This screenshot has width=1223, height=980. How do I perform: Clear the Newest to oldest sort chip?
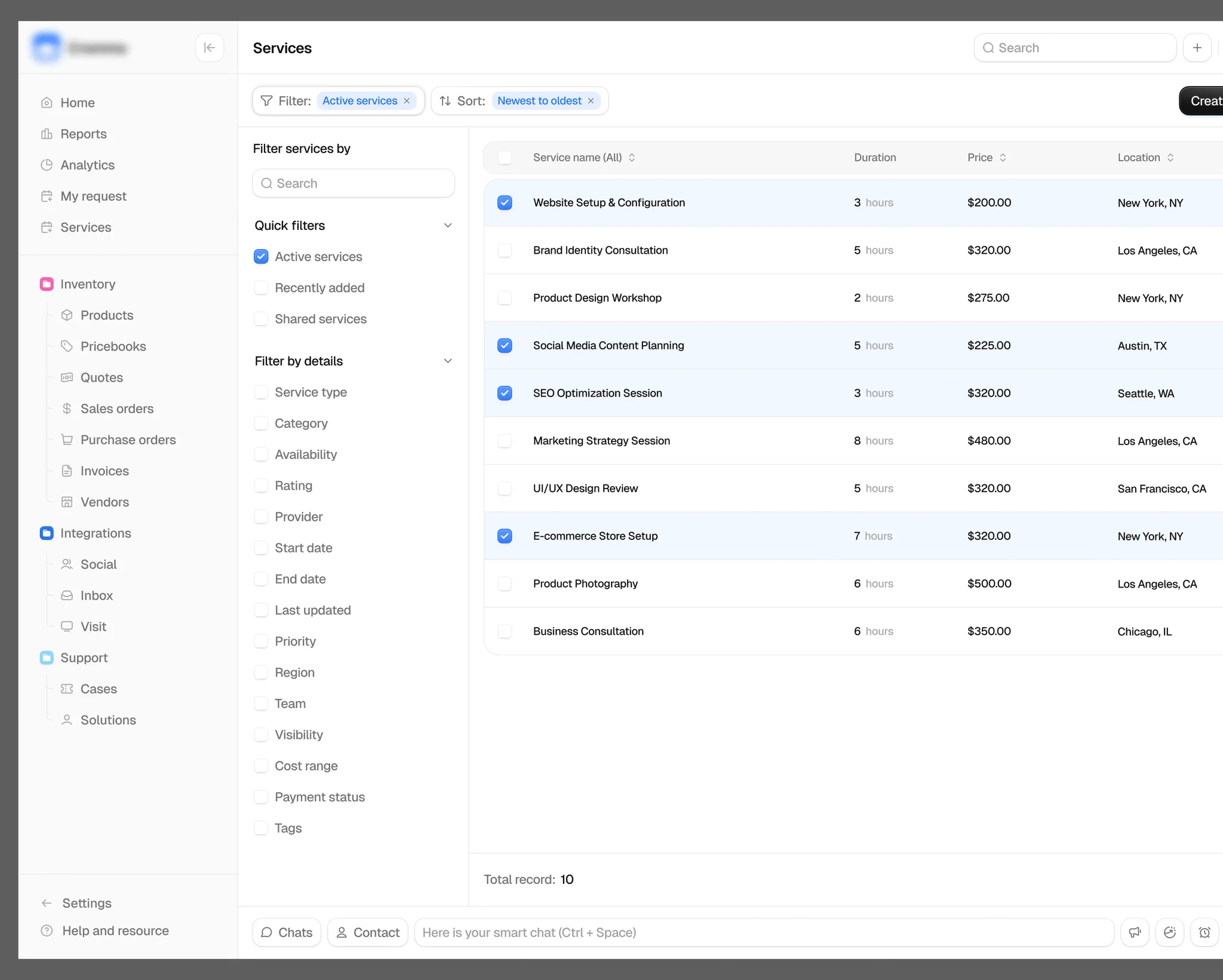point(591,101)
